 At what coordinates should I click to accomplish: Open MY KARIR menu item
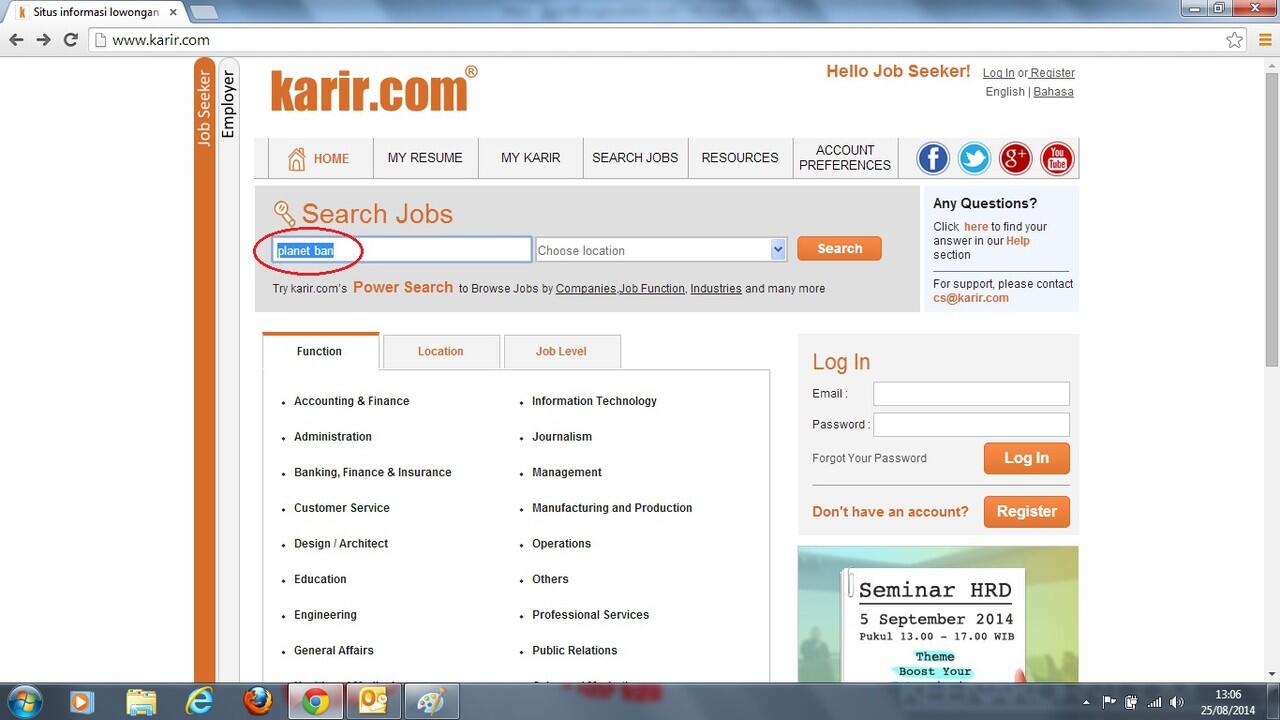coord(530,158)
